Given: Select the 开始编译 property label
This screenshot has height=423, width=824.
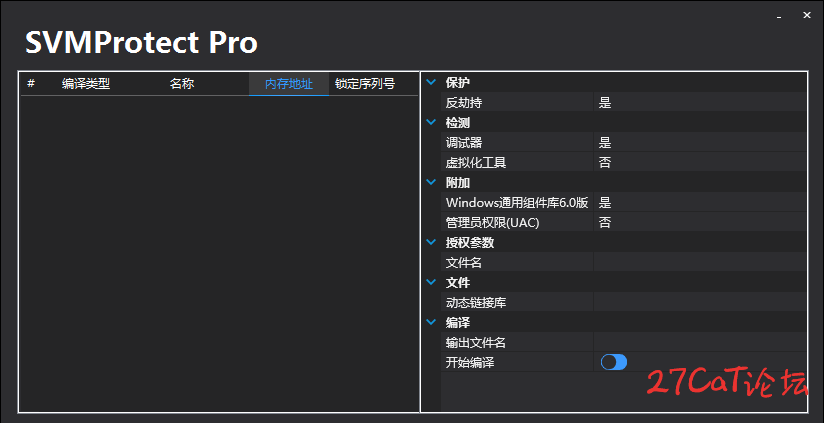Looking at the screenshot, I should click(470, 362).
